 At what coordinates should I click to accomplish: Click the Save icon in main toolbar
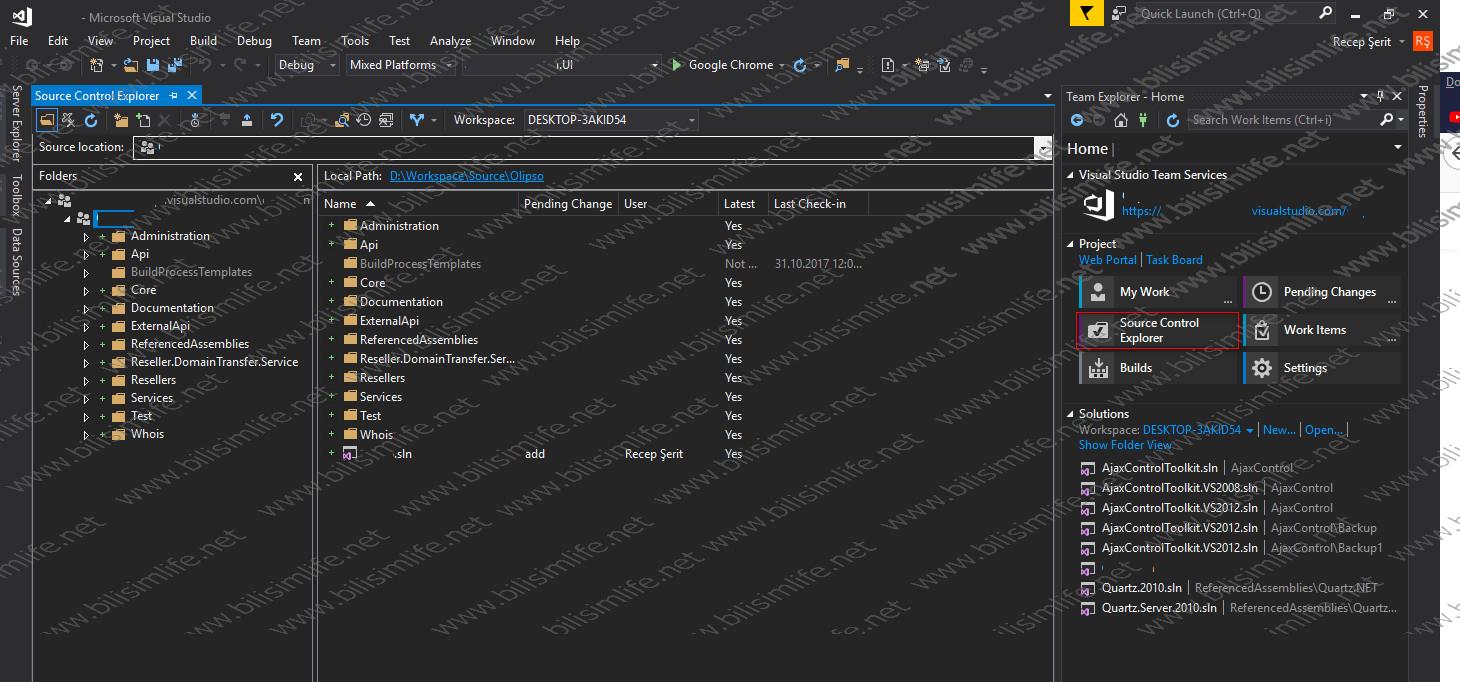153,65
